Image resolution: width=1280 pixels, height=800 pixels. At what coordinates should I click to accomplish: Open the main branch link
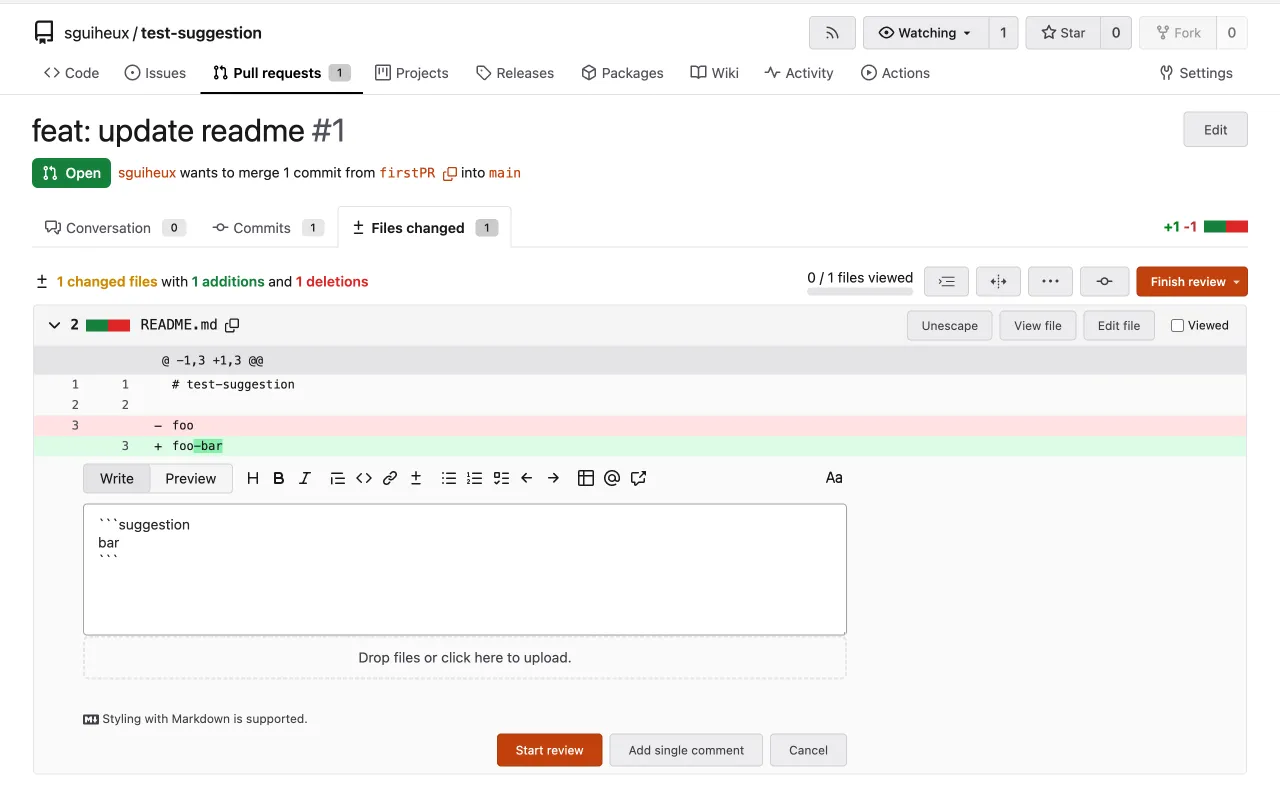[x=505, y=173]
